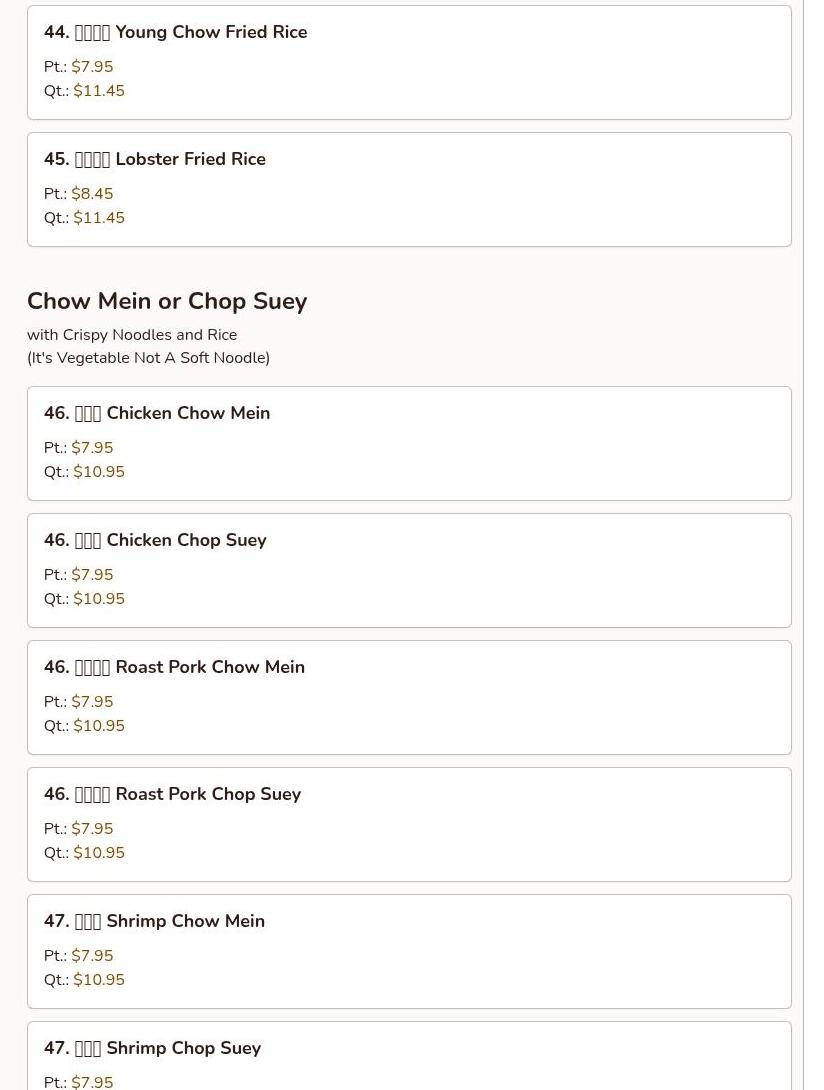
Task: Open Shrimp Chop Suey menu item
Action: 409,1056
